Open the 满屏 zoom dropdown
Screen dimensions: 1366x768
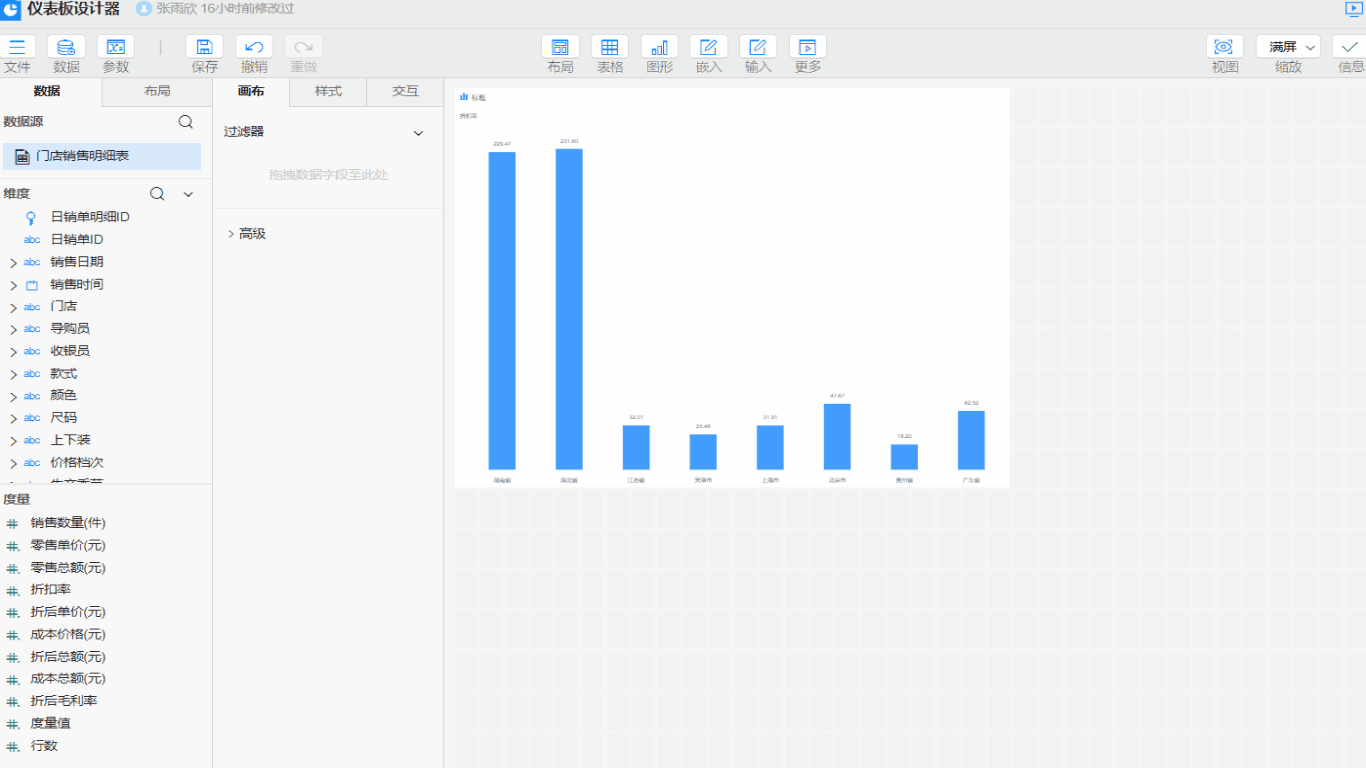point(1288,47)
